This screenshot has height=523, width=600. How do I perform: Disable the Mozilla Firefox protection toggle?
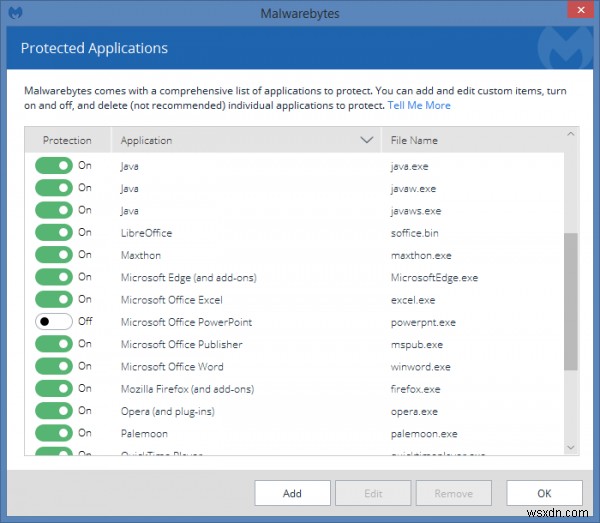coord(54,389)
